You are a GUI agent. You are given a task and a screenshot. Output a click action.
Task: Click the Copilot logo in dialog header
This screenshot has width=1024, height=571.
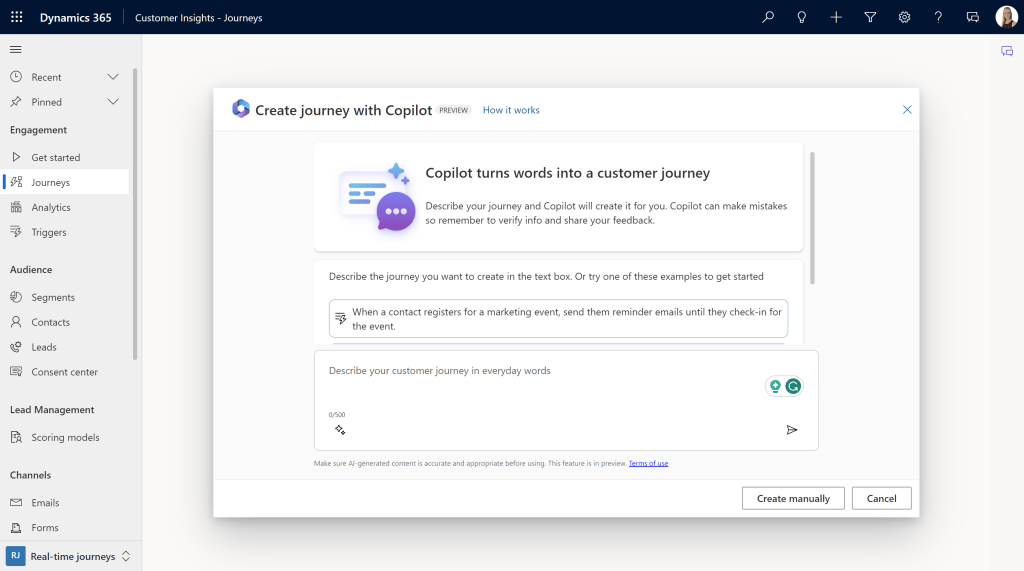tap(241, 108)
